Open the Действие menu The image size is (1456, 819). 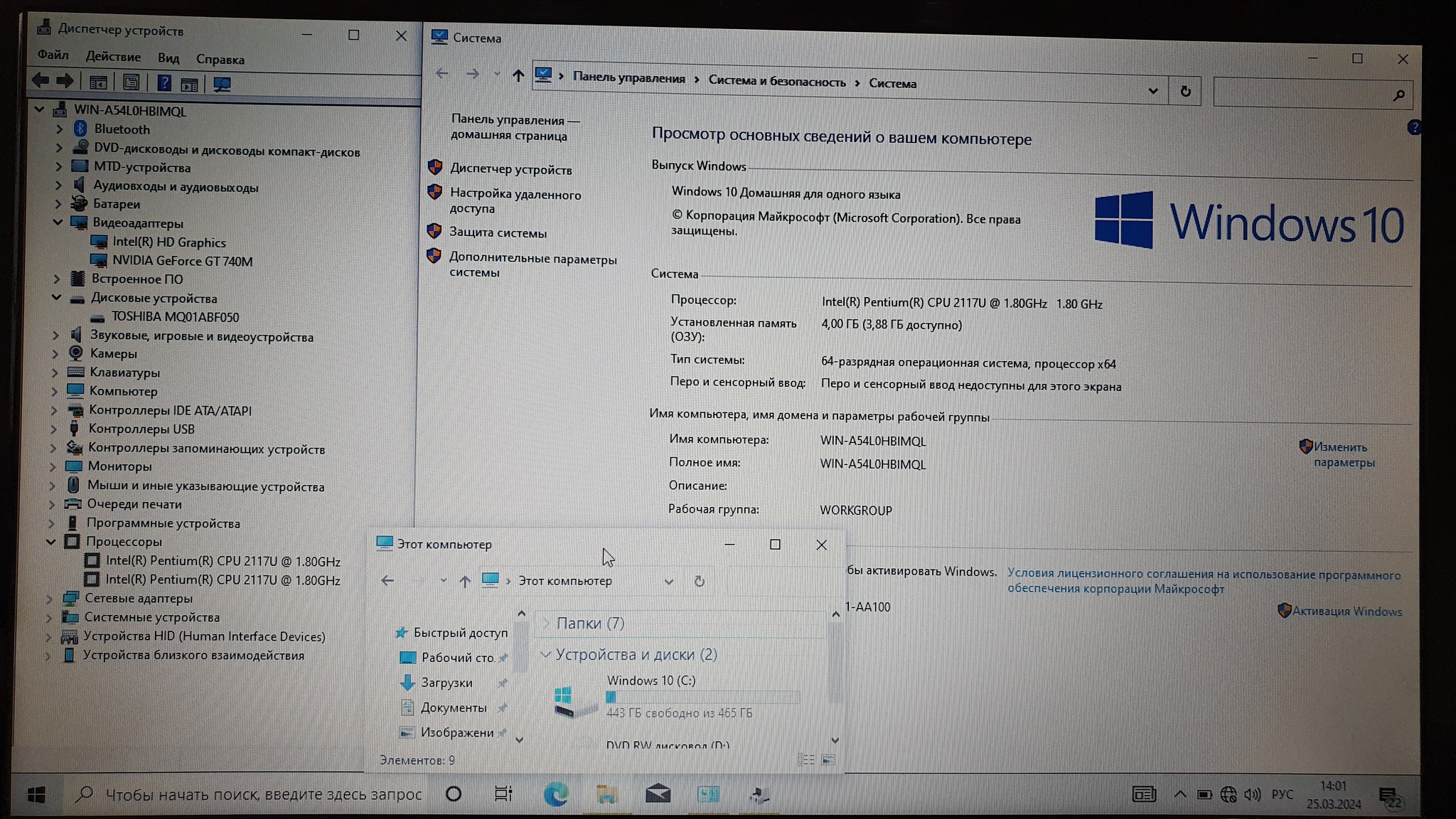coord(113,57)
